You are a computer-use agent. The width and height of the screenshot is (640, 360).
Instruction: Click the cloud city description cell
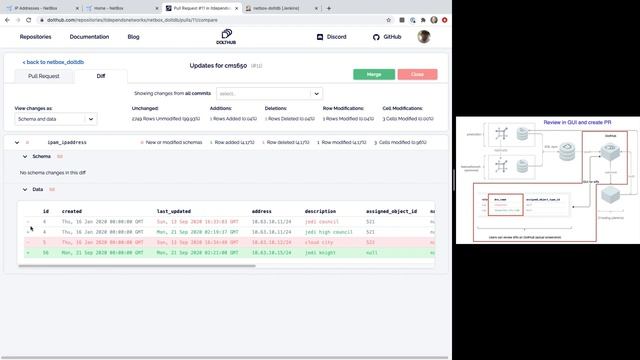coord(319,242)
